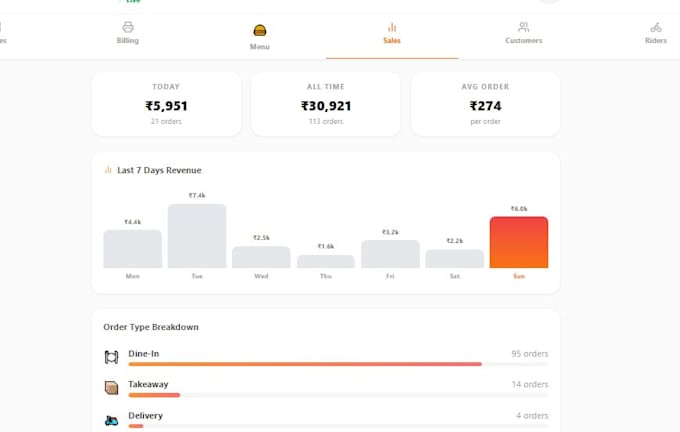Click the burger Menu icon
This screenshot has height=432, width=680.
pyautogui.click(x=260, y=30)
